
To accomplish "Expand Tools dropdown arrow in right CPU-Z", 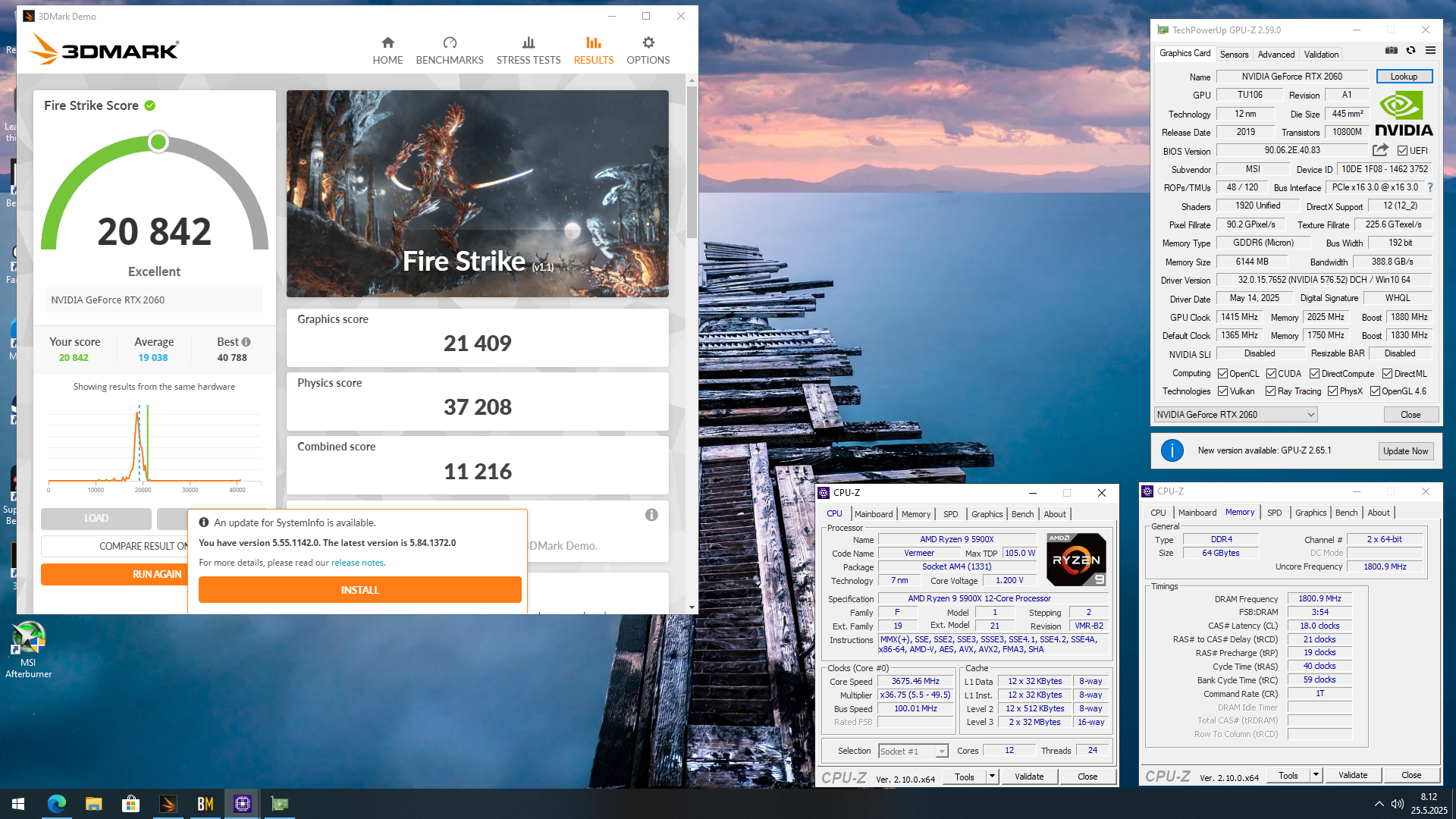I will [1316, 775].
